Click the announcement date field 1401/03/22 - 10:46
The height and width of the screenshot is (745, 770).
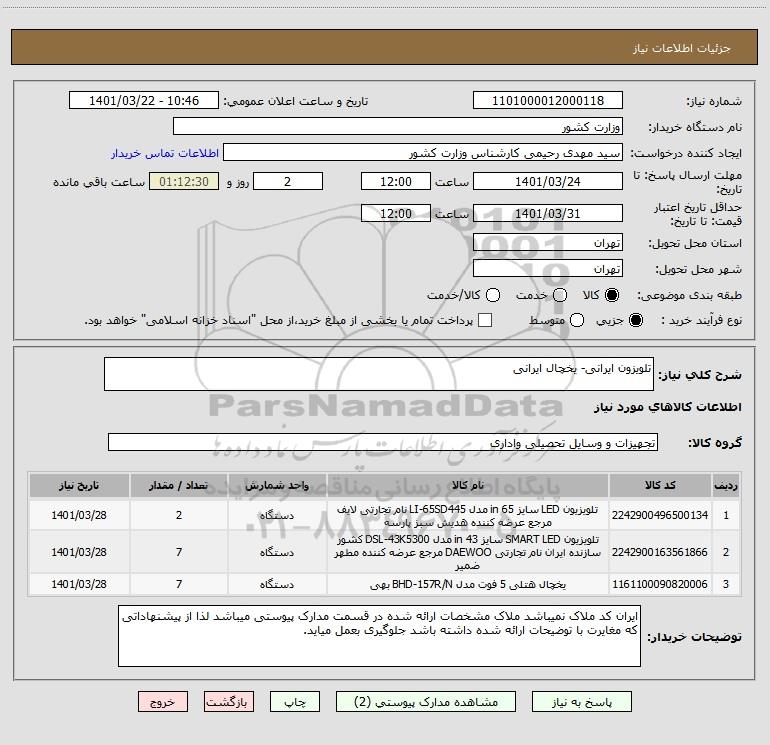[144, 101]
